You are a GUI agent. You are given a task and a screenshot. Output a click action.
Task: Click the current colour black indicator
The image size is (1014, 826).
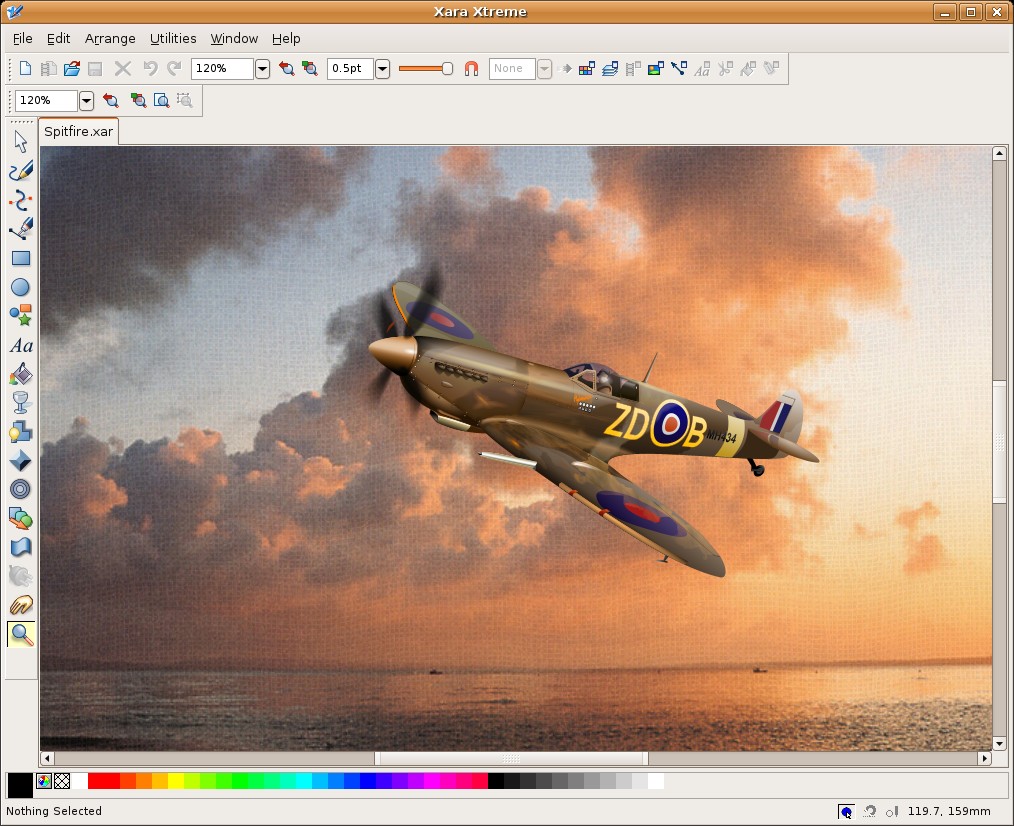pyautogui.click(x=20, y=785)
